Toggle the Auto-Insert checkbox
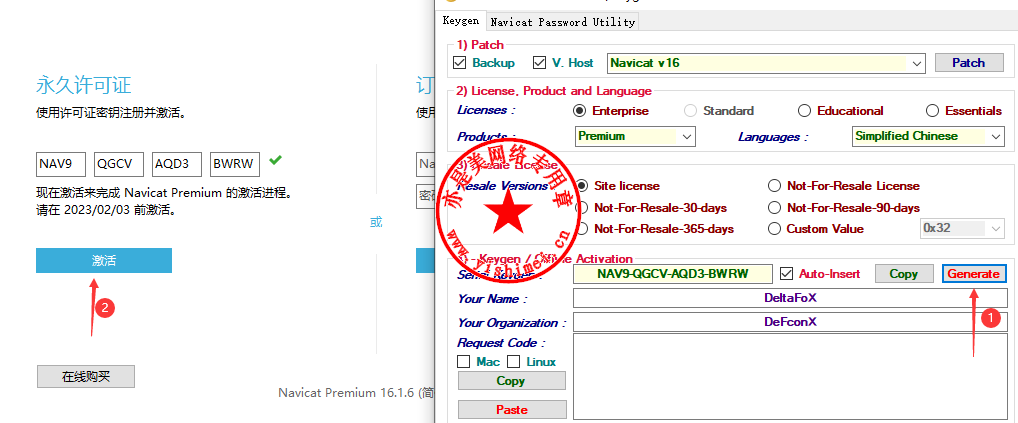The height and width of the screenshot is (423, 1018). [786, 274]
